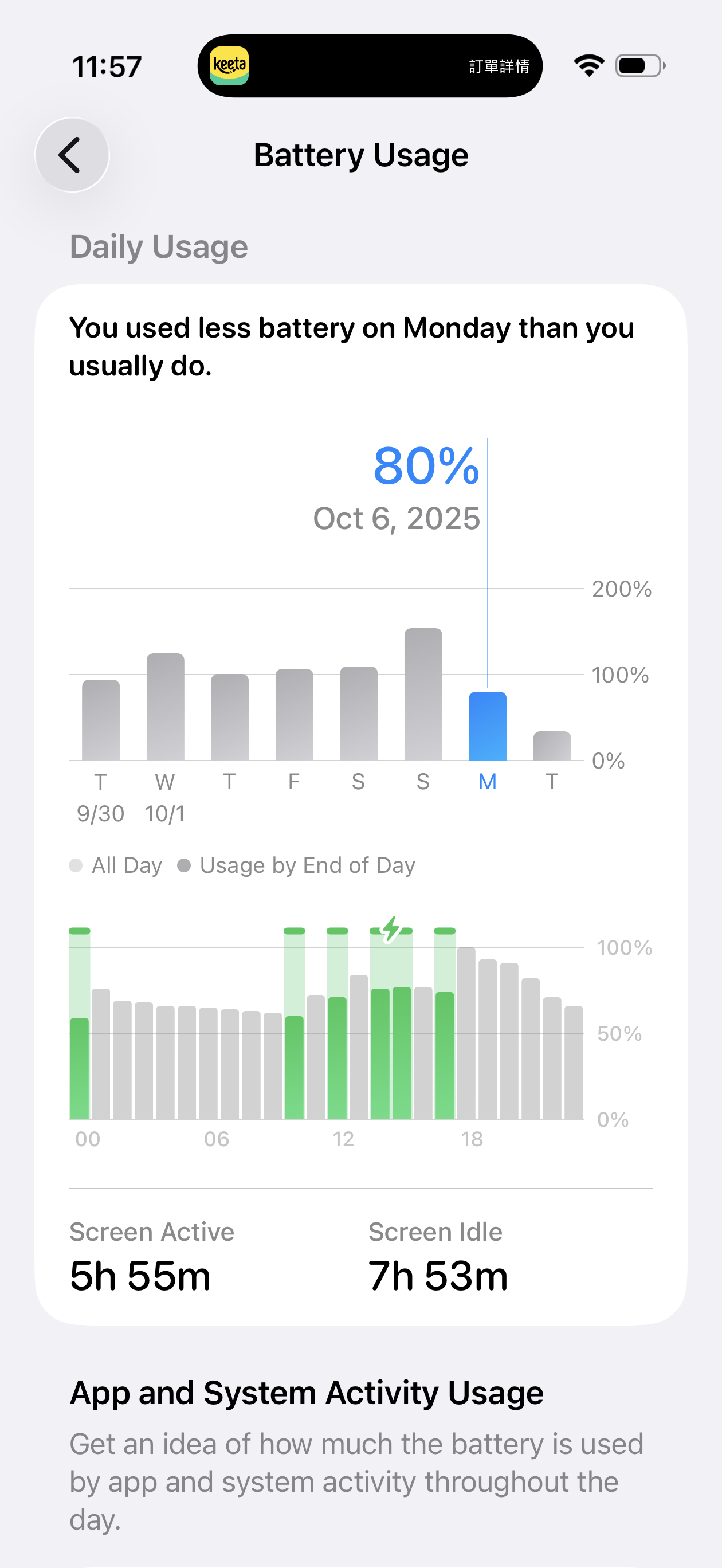This screenshot has height=1568, width=722.
Task: Tap the All Day legend dot
Action: [x=76, y=865]
